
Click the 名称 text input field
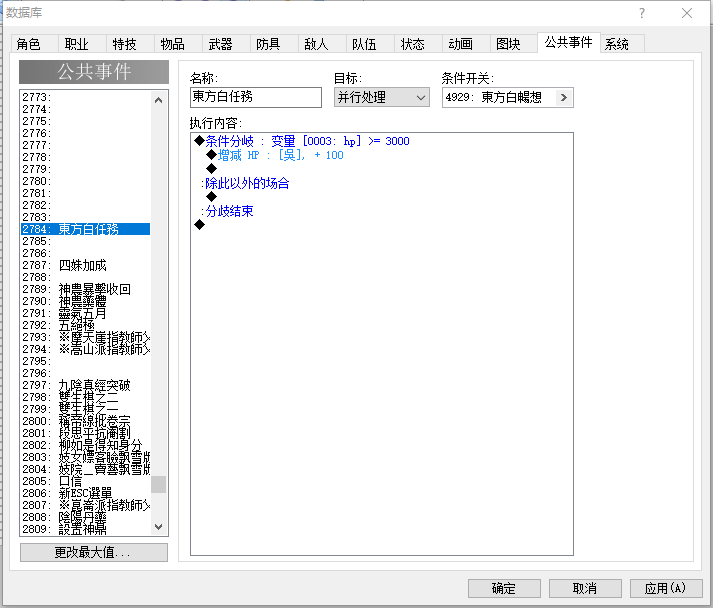[x=256, y=97]
